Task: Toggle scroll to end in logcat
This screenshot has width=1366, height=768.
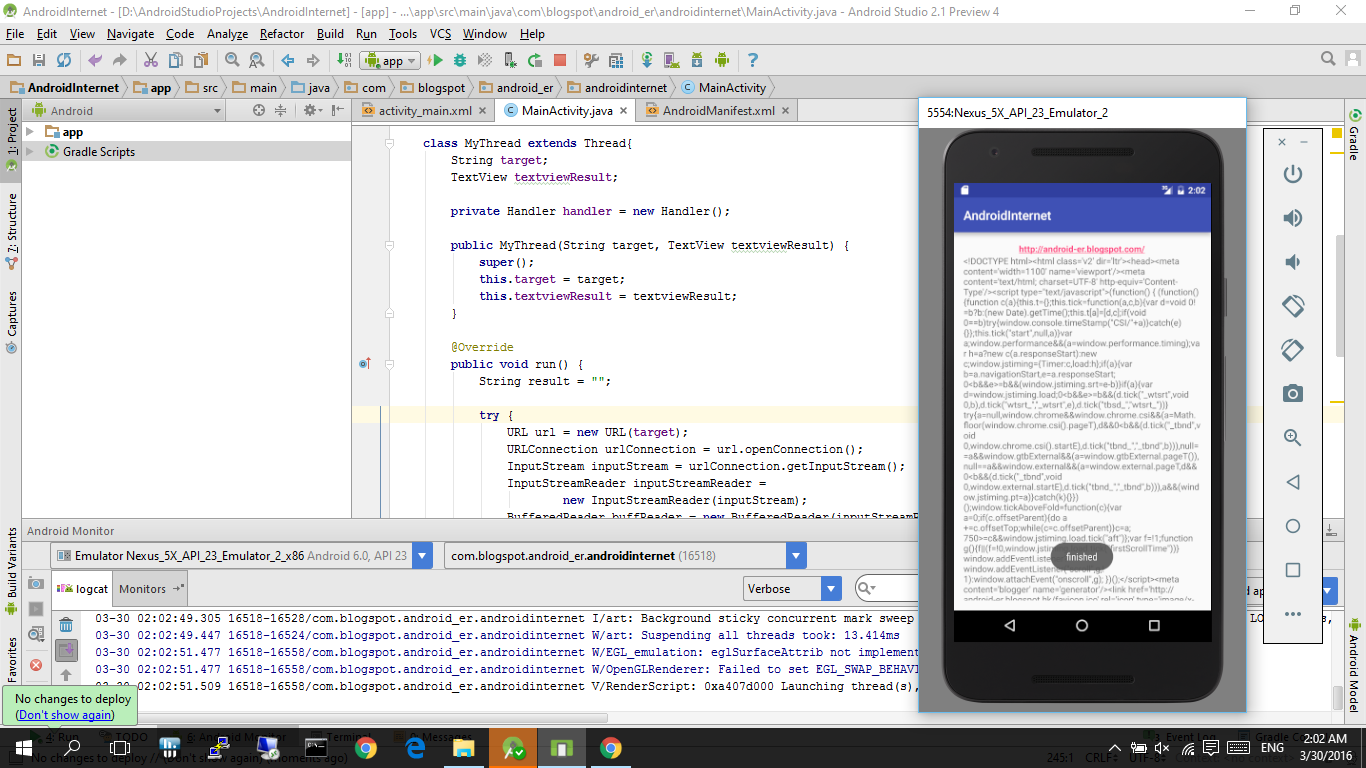Action: (x=65, y=651)
